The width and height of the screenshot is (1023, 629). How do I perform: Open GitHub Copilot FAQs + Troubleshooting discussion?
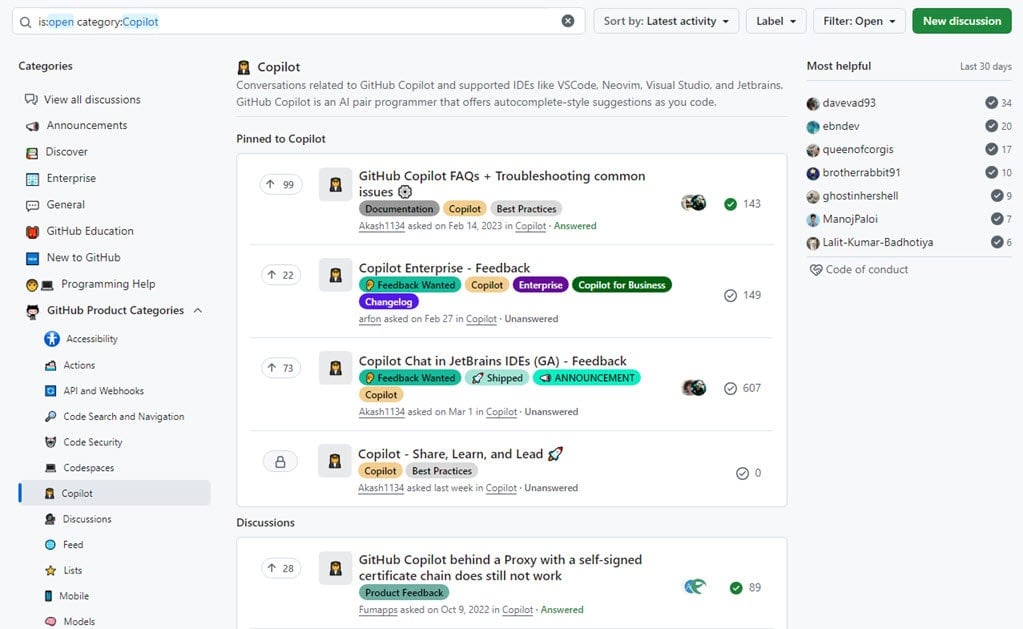point(502,183)
